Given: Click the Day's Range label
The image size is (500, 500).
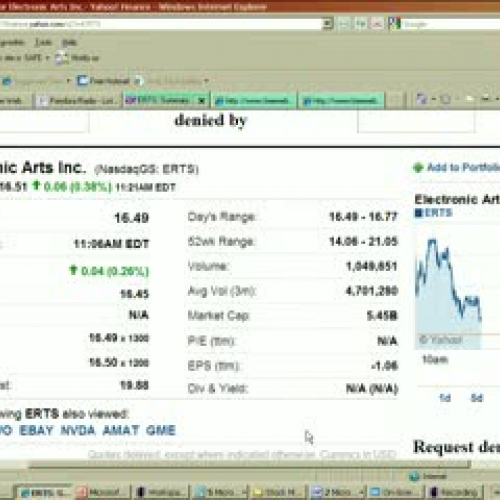Looking at the screenshot, I should click(x=222, y=217).
